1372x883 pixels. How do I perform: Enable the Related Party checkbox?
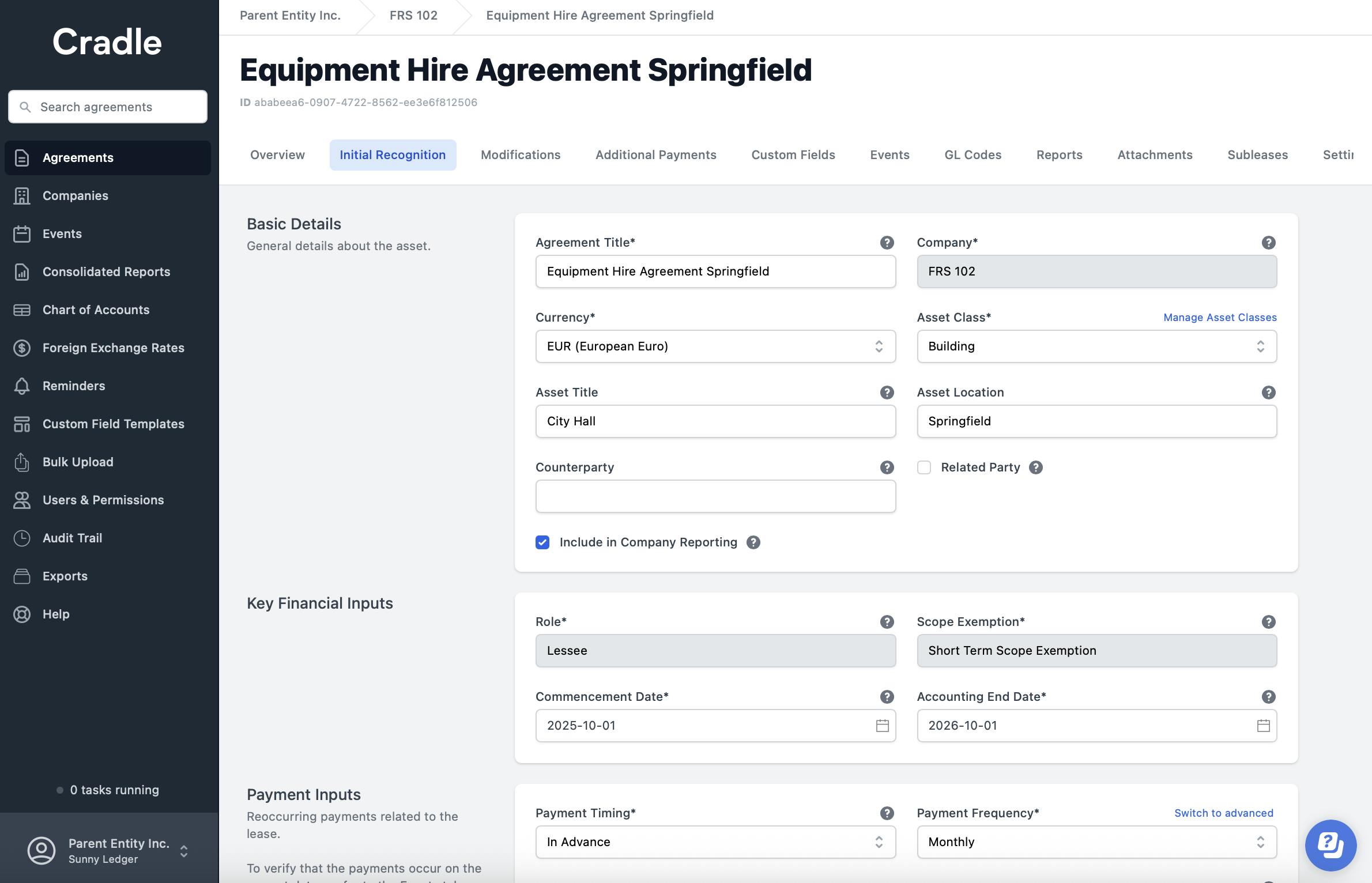(924, 467)
